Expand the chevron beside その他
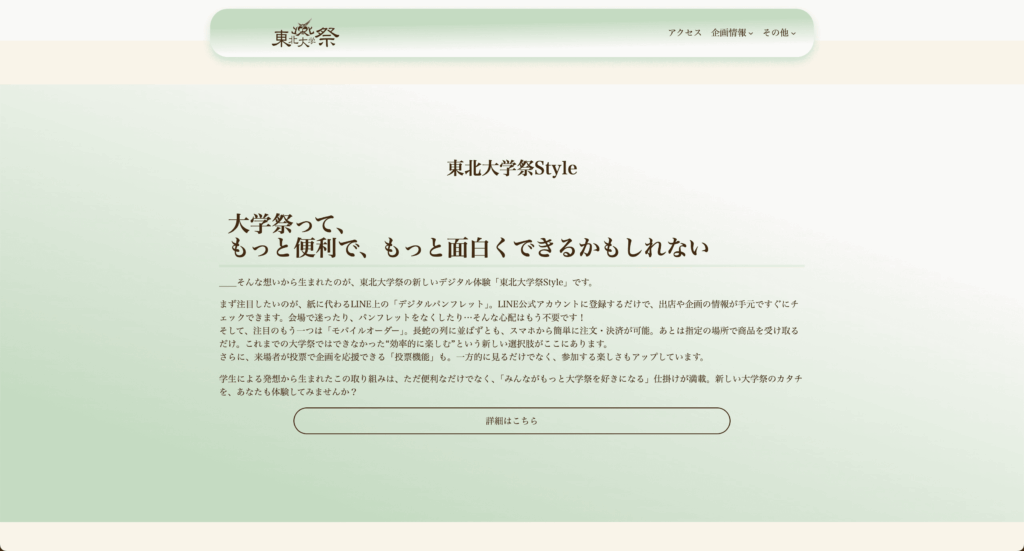The image size is (1024, 551). 794,34
